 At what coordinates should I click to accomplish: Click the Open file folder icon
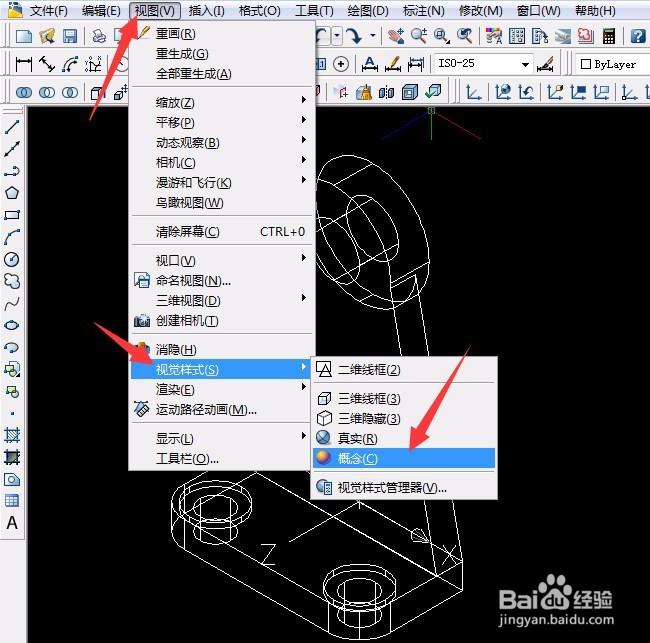(47, 36)
